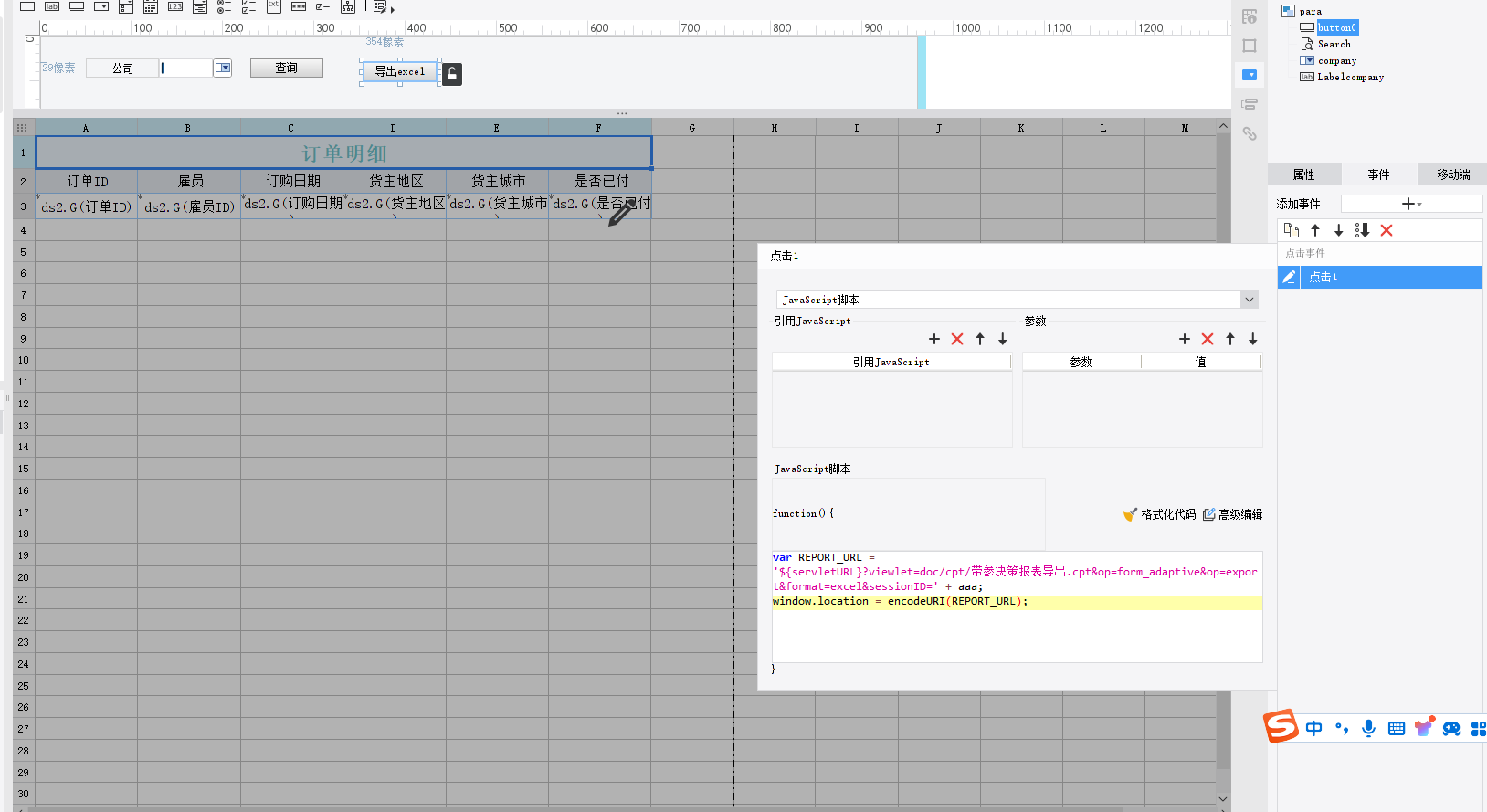The width and height of the screenshot is (1487, 812).
Task: Open the floating element sidebar icon
Action: [1250, 46]
